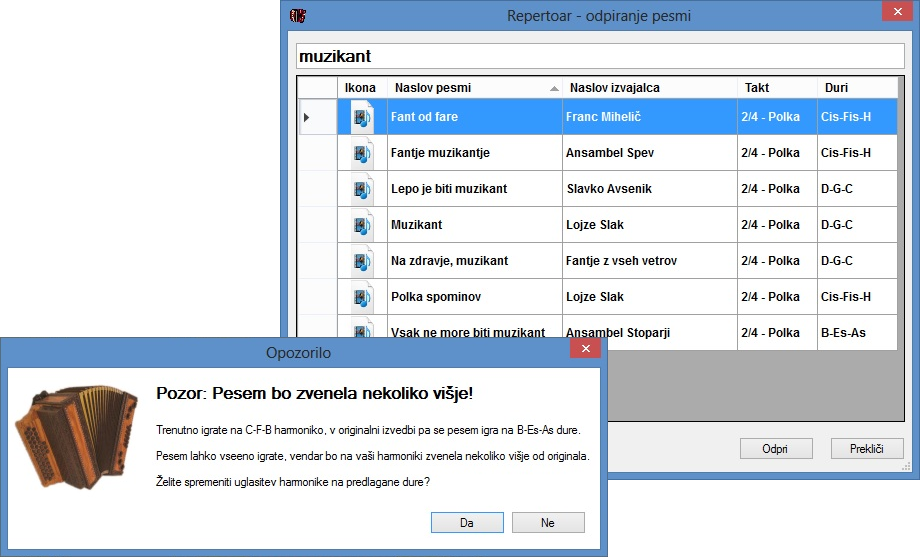
Task: Click the Duri column header
Action: pyautogui.click(x=857, y=88)
